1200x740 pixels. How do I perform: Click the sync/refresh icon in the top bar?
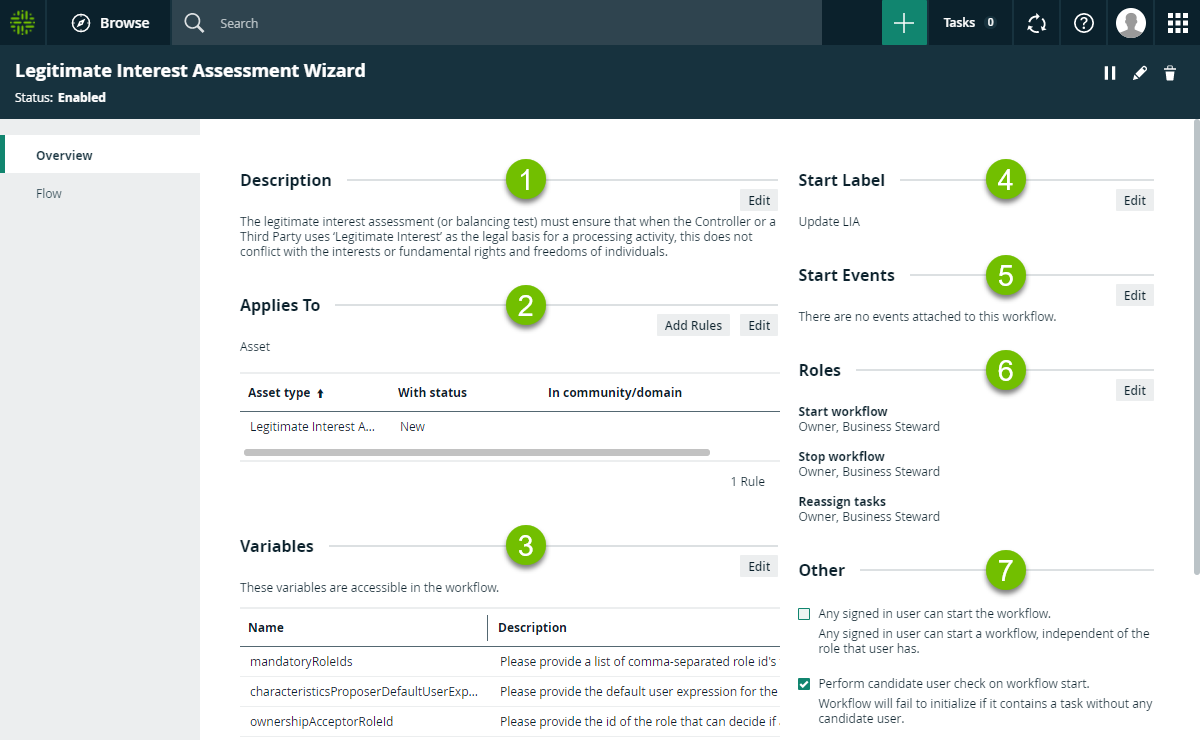[x=1036, y=22]
